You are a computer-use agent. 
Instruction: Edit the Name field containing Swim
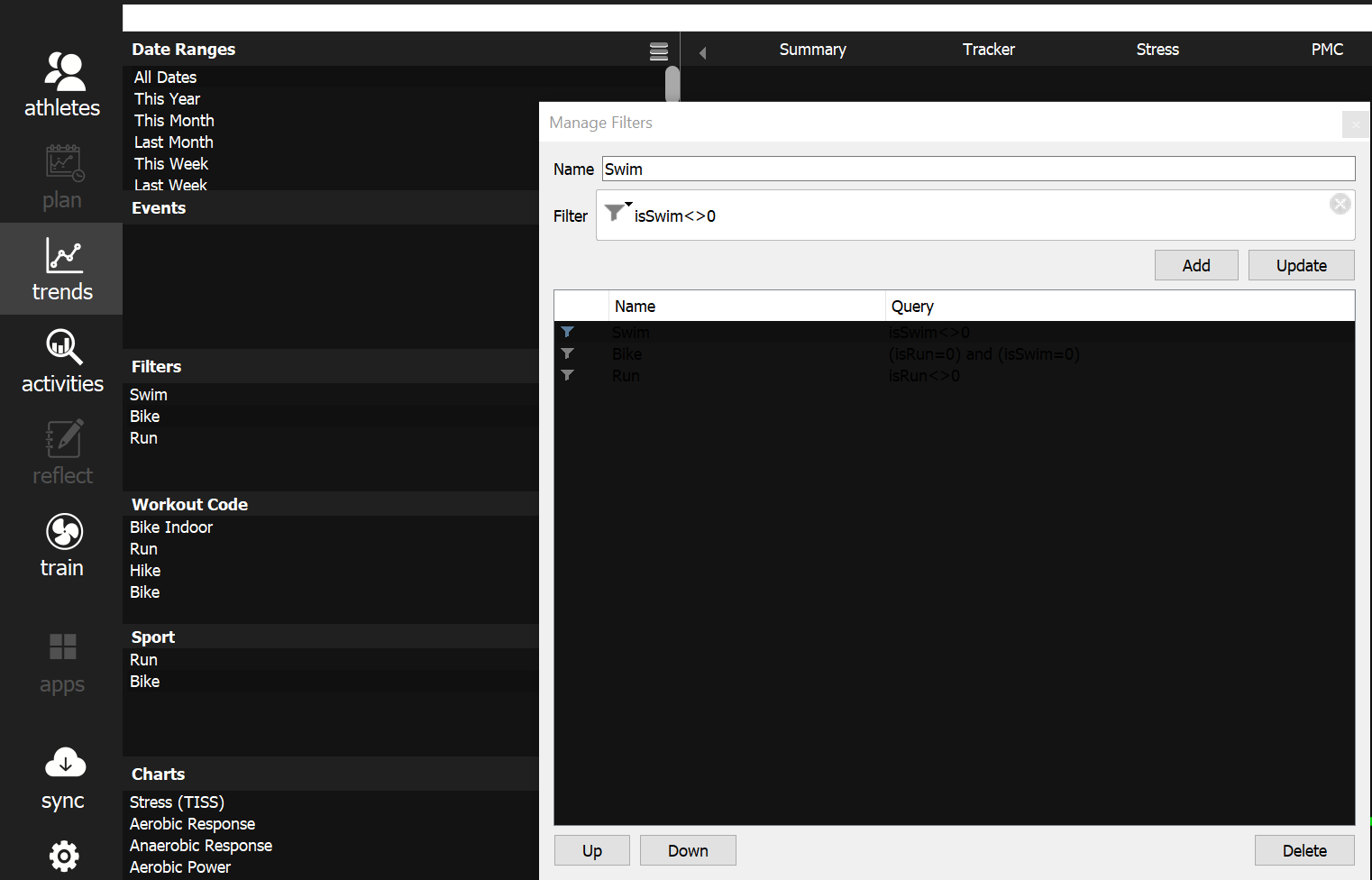(976, 169)
